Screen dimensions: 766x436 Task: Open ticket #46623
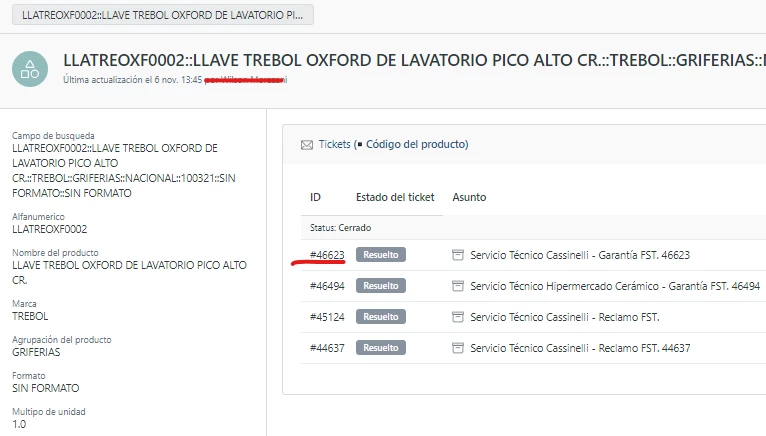tap(327, 255)
